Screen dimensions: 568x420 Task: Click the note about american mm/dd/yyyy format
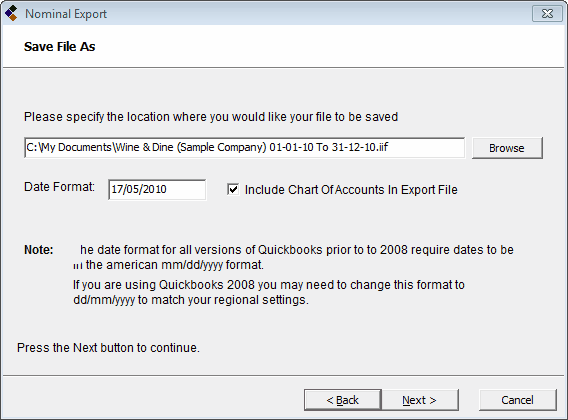(293, 257)
